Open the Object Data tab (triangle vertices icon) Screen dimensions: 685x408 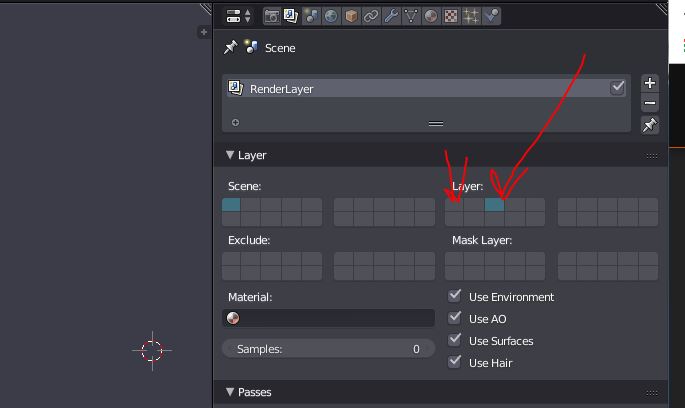[x=411, y=17]
